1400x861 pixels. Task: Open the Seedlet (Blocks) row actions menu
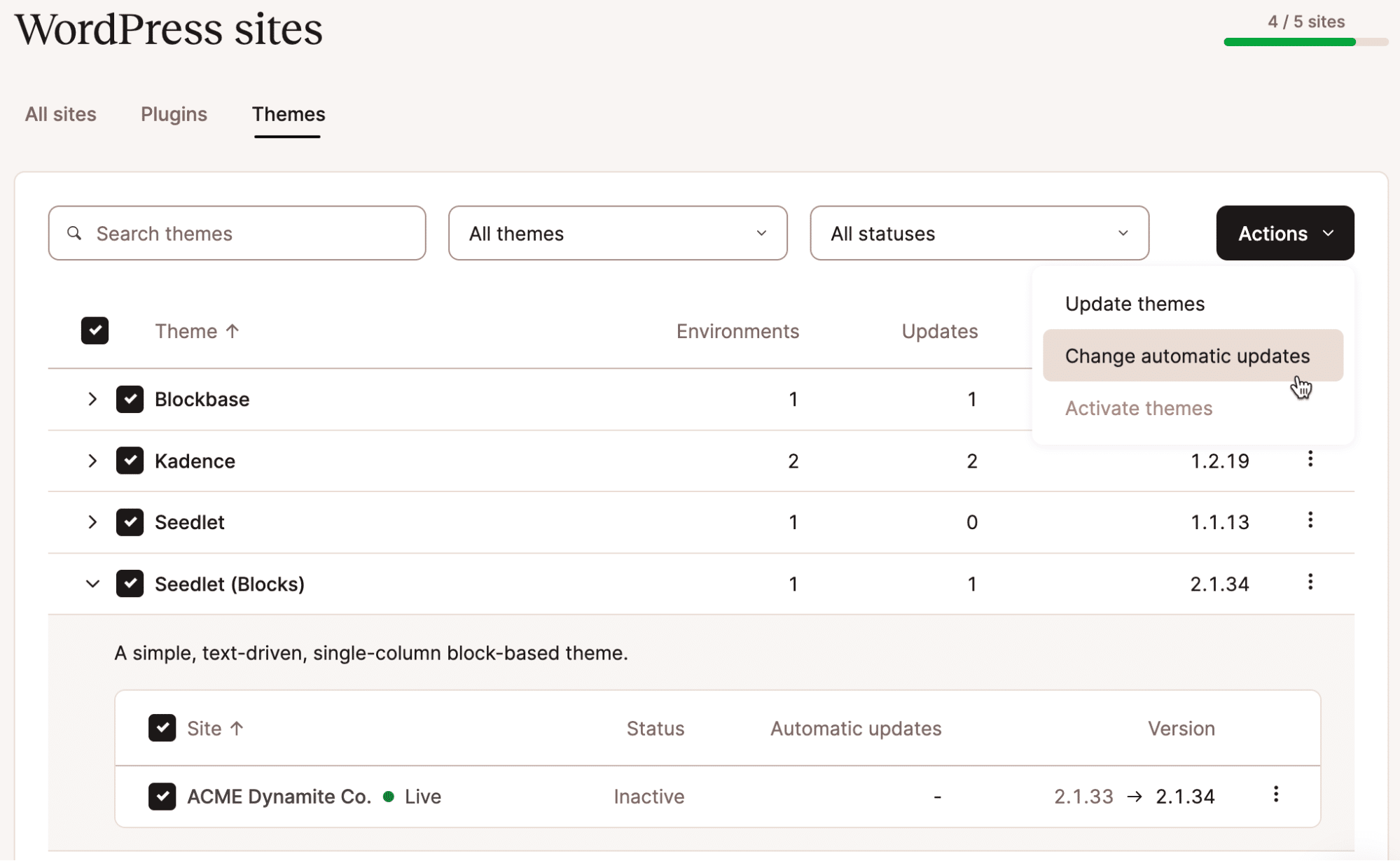point(1310,582)
